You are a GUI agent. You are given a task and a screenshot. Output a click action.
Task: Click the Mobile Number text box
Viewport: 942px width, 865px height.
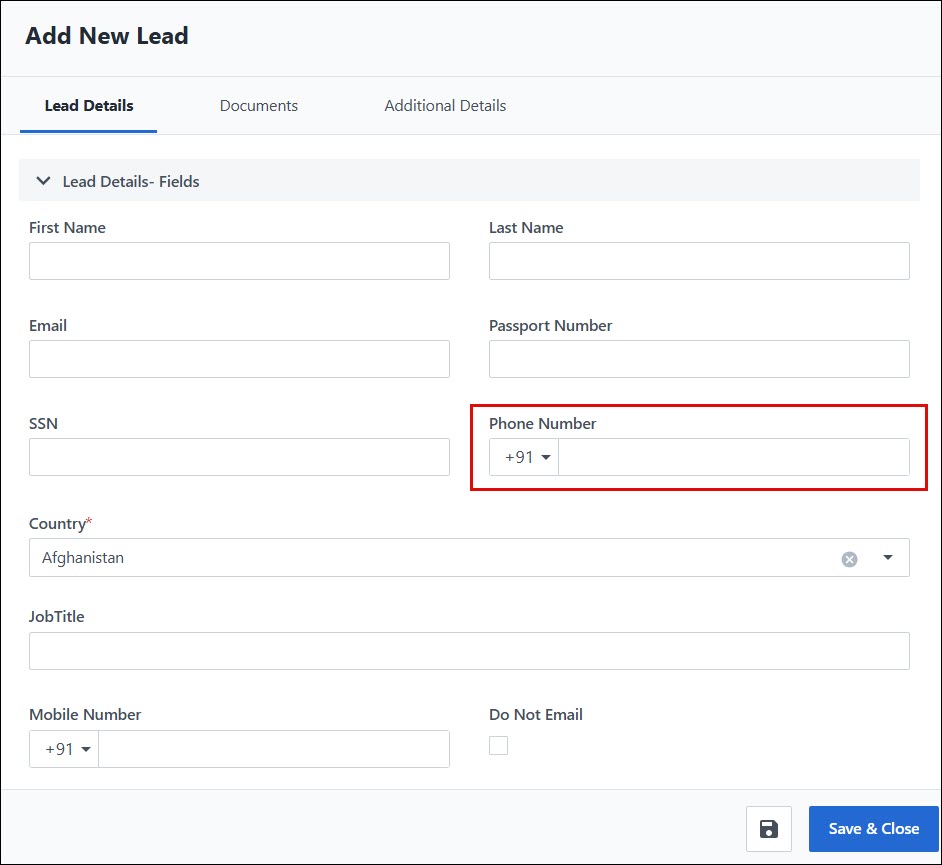pyautogui.click(x=273, y=749)
